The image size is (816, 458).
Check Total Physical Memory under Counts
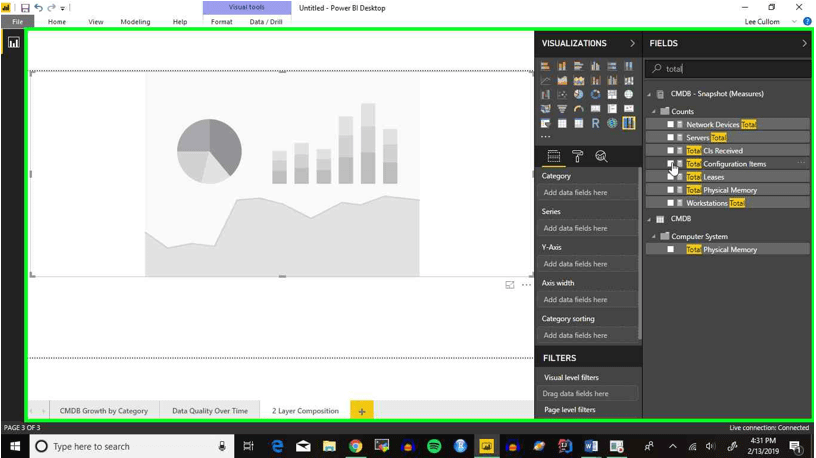click(x=670, y=190)
